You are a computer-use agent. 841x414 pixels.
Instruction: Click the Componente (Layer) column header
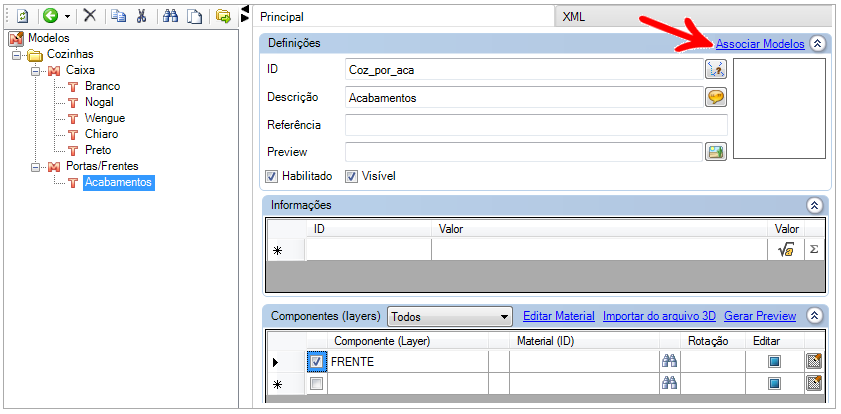(x=408, y=341)
